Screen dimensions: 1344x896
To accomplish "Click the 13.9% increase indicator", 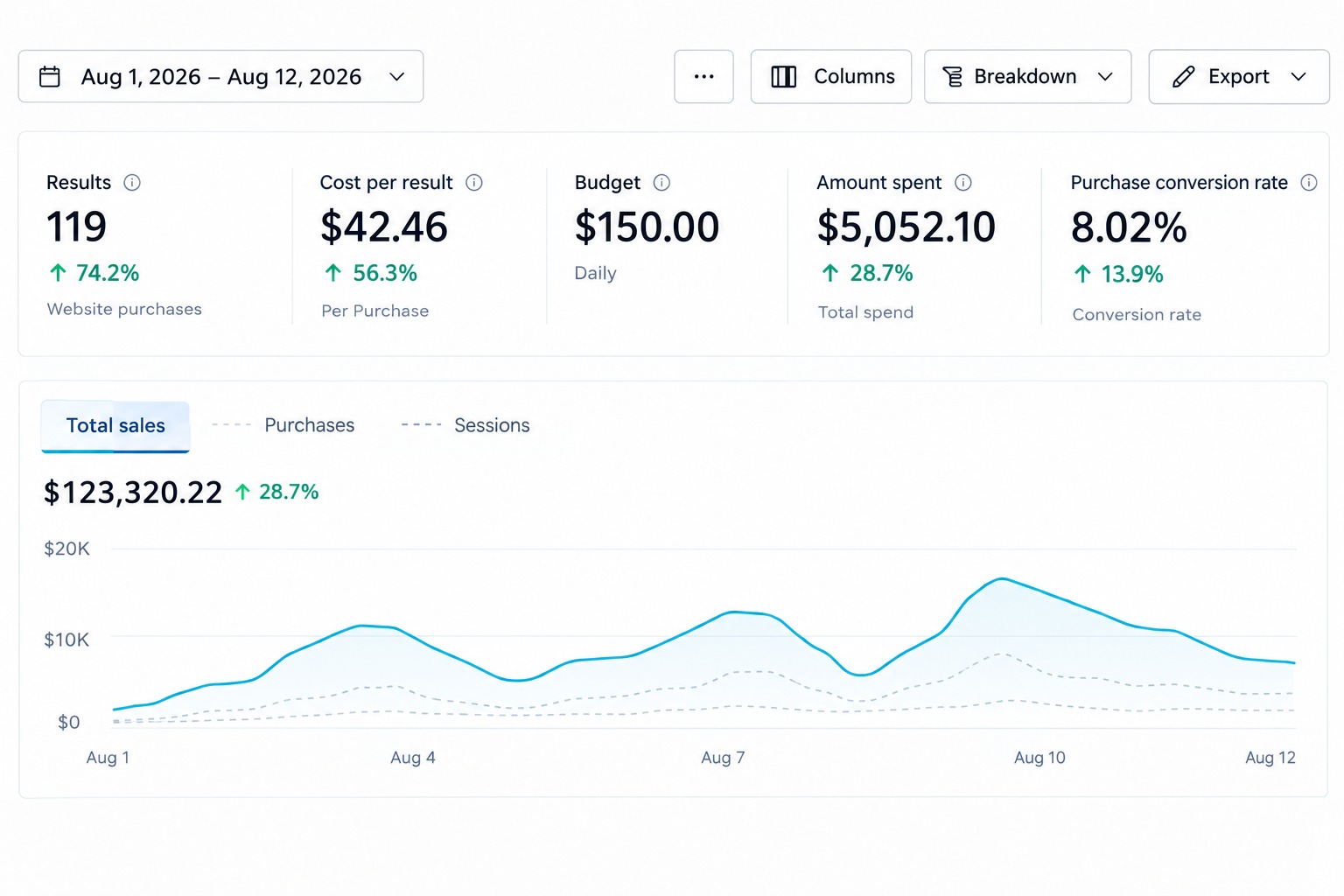I will coord(1118,275).
